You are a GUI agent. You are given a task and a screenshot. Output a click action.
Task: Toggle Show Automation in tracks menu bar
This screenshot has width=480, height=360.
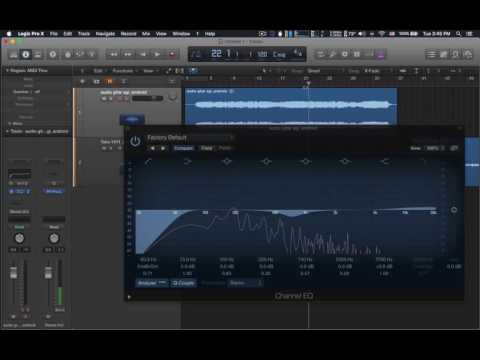[169, 71]
